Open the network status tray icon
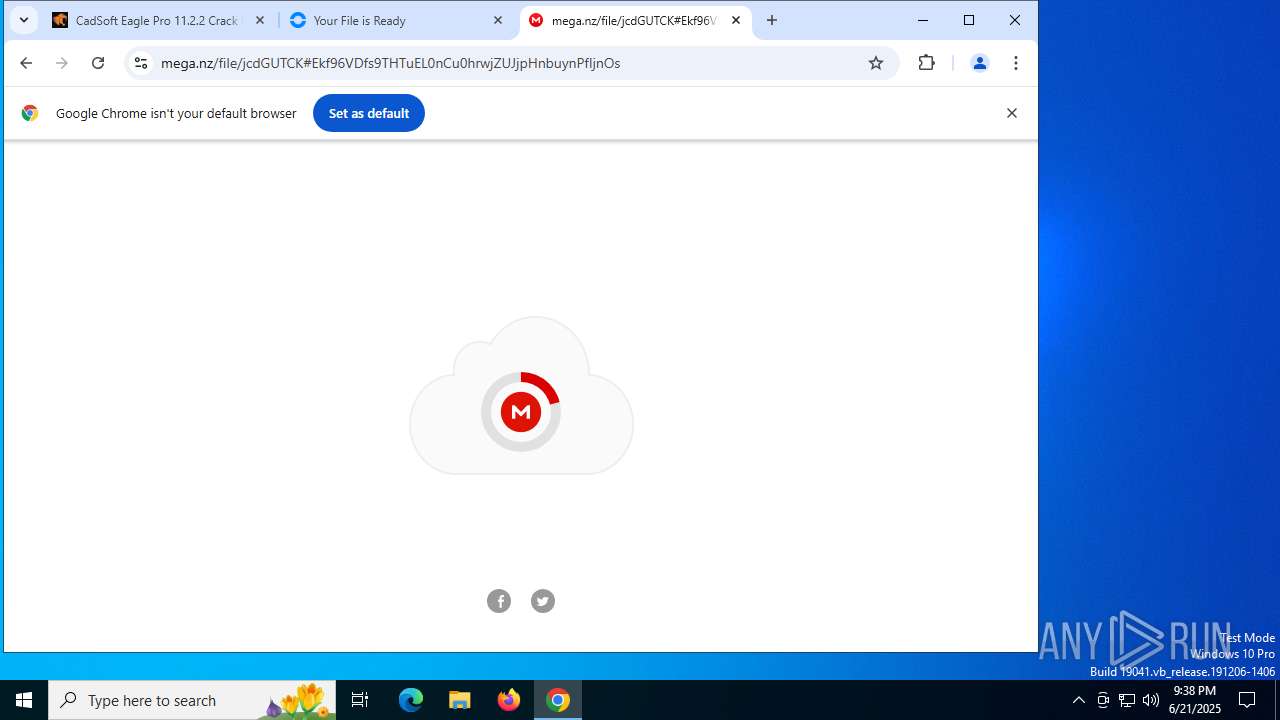 click(x=1127, y=700)
